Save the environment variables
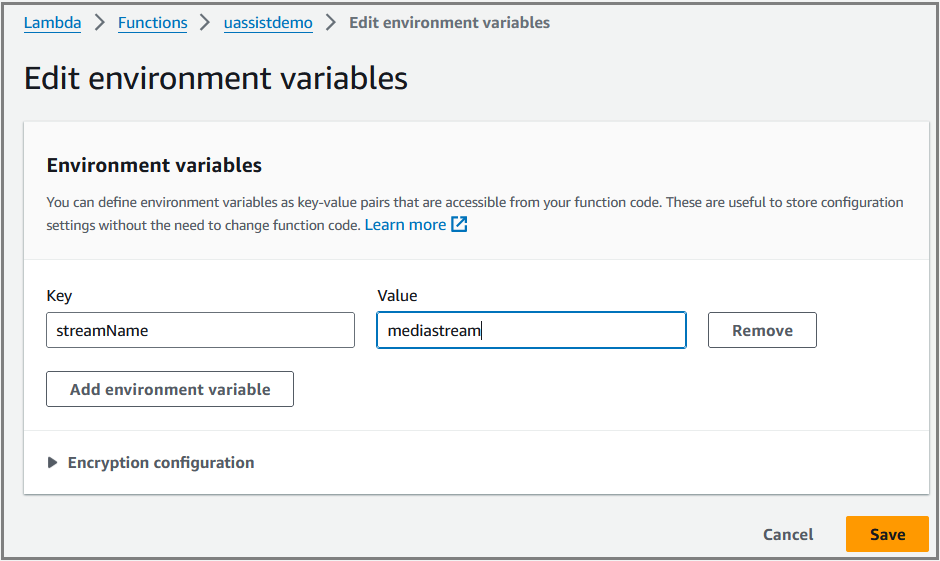 coord(887,534)
